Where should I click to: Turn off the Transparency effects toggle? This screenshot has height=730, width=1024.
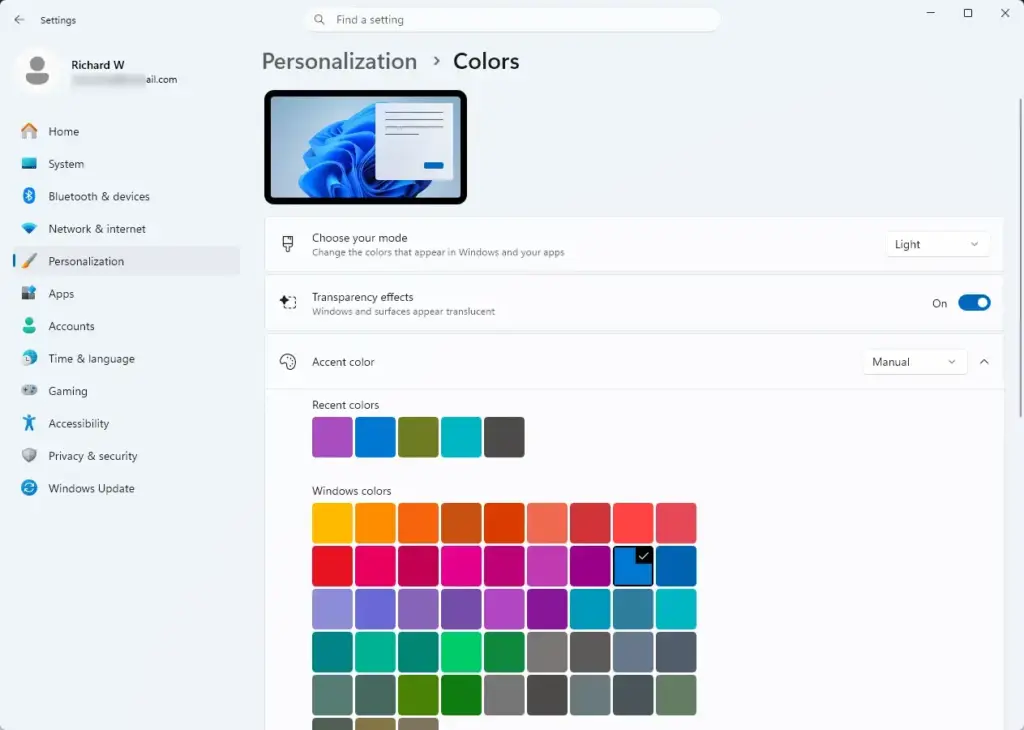tap(974, 303)
